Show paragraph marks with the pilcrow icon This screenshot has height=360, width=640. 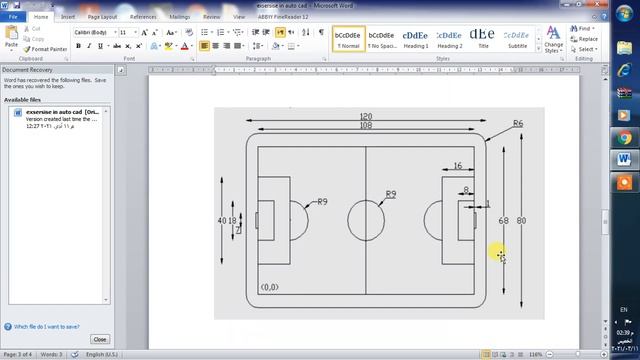point(321,33)
